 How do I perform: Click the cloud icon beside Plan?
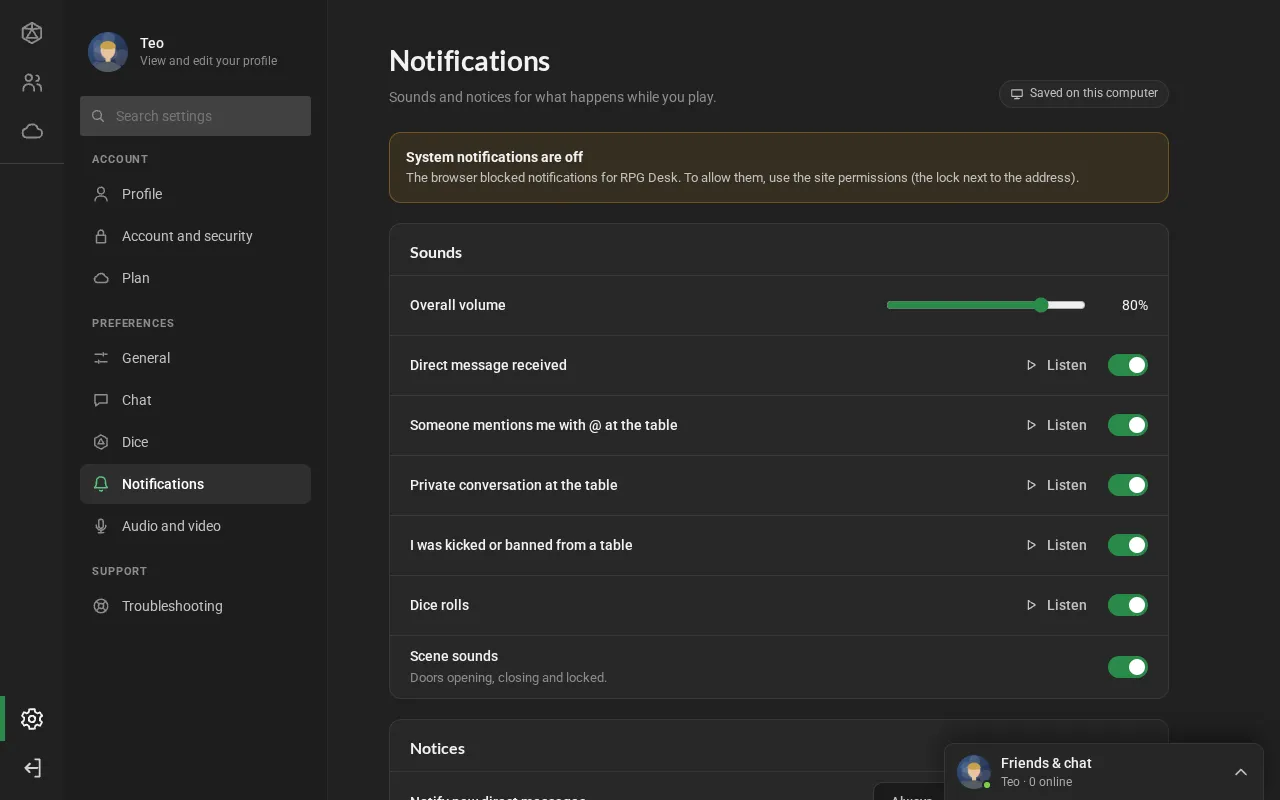pos(101,278)
